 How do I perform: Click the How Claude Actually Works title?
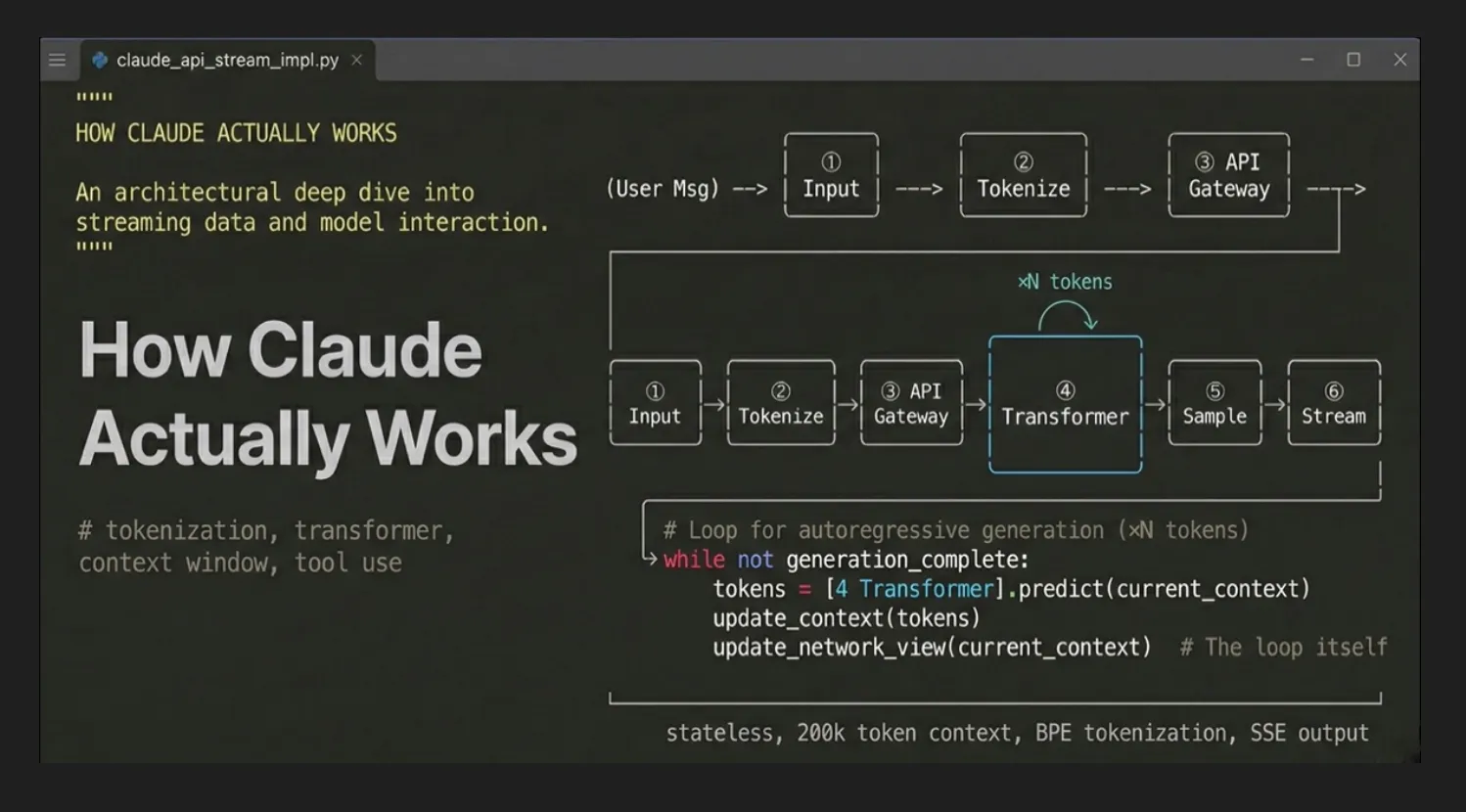[x=328, y=394]
